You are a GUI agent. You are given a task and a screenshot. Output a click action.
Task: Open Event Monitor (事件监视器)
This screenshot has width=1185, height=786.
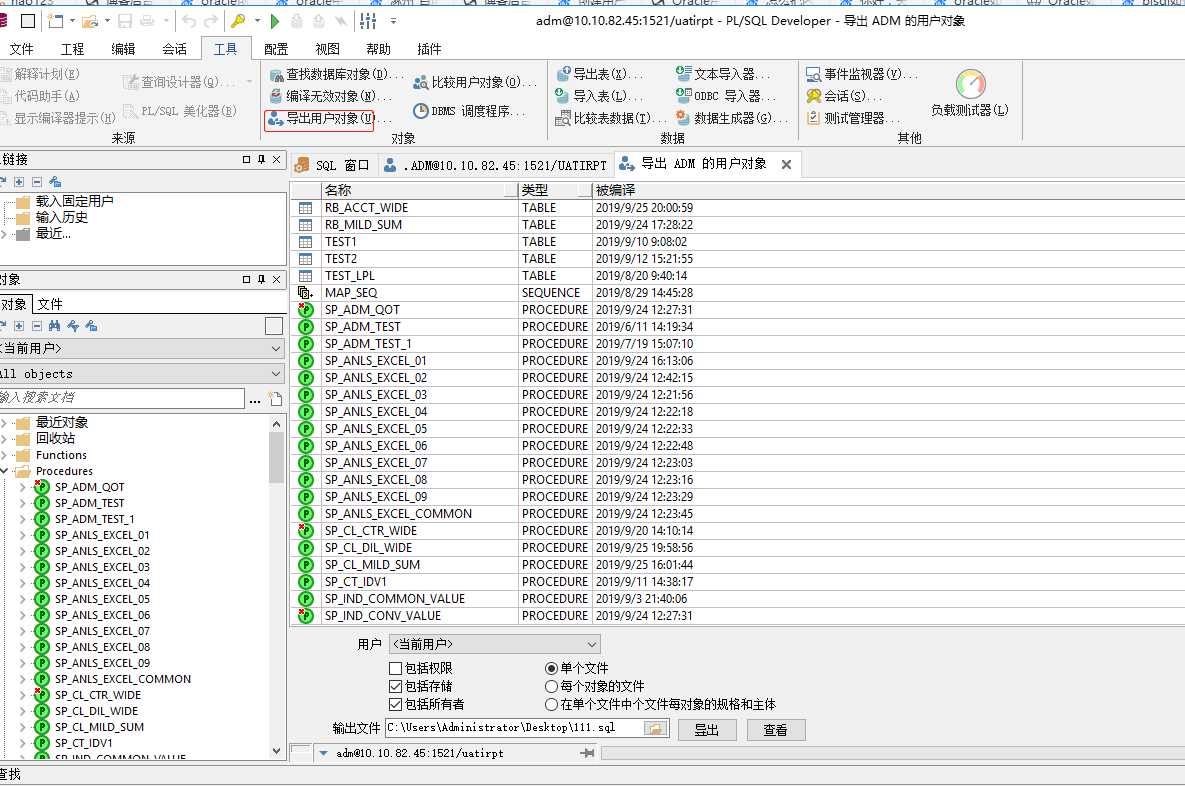862,74
